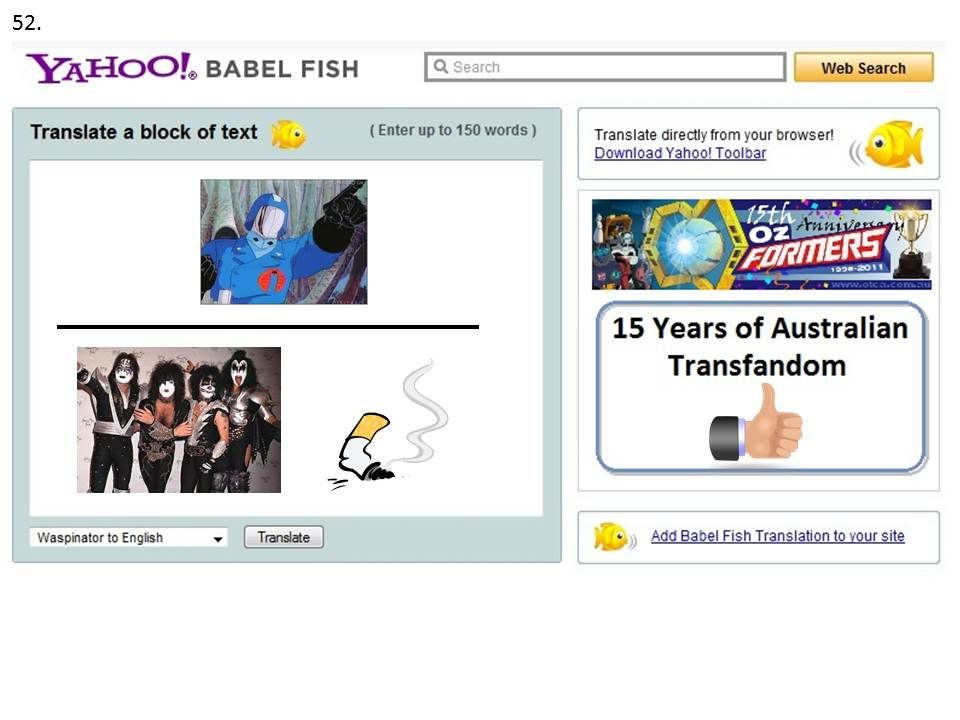This screenshot has height=720, width=960.
Task: Click the smoking cigarette butt image
Action: 389,425
